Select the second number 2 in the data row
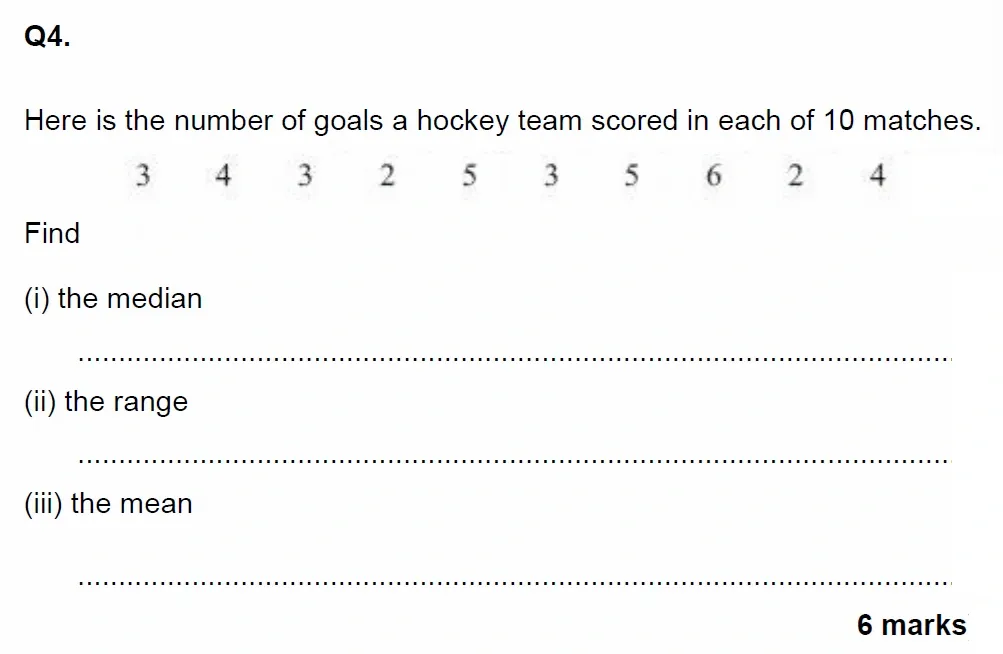This screenshot has width=1003, height=654. [795, 177]
